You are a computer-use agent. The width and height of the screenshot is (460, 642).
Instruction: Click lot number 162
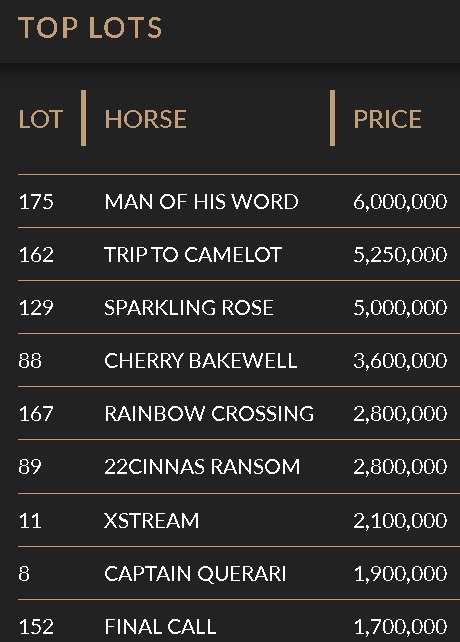coord(36,254)
